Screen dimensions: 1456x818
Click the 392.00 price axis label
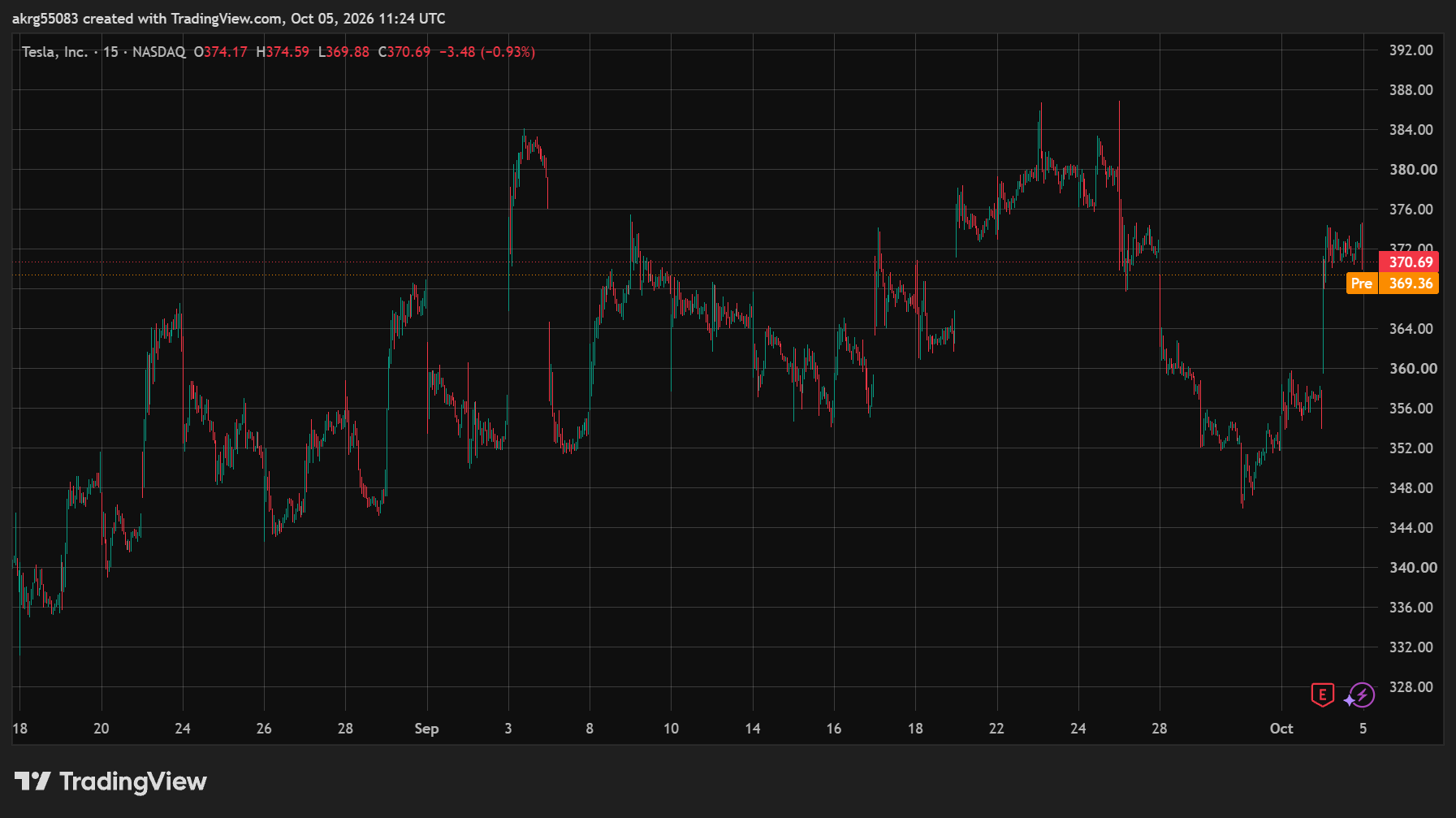[1411, 50]
